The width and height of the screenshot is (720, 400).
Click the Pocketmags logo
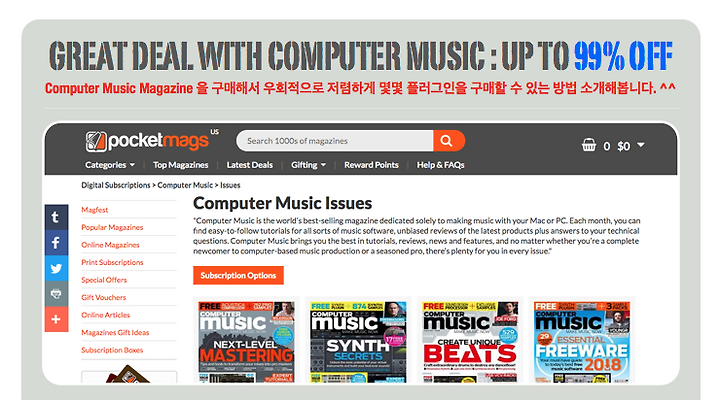(x=147, y=141)
